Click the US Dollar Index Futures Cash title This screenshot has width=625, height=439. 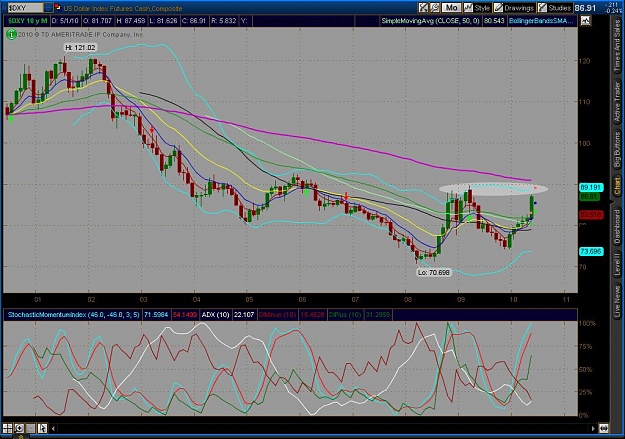(x=123, y=8)
